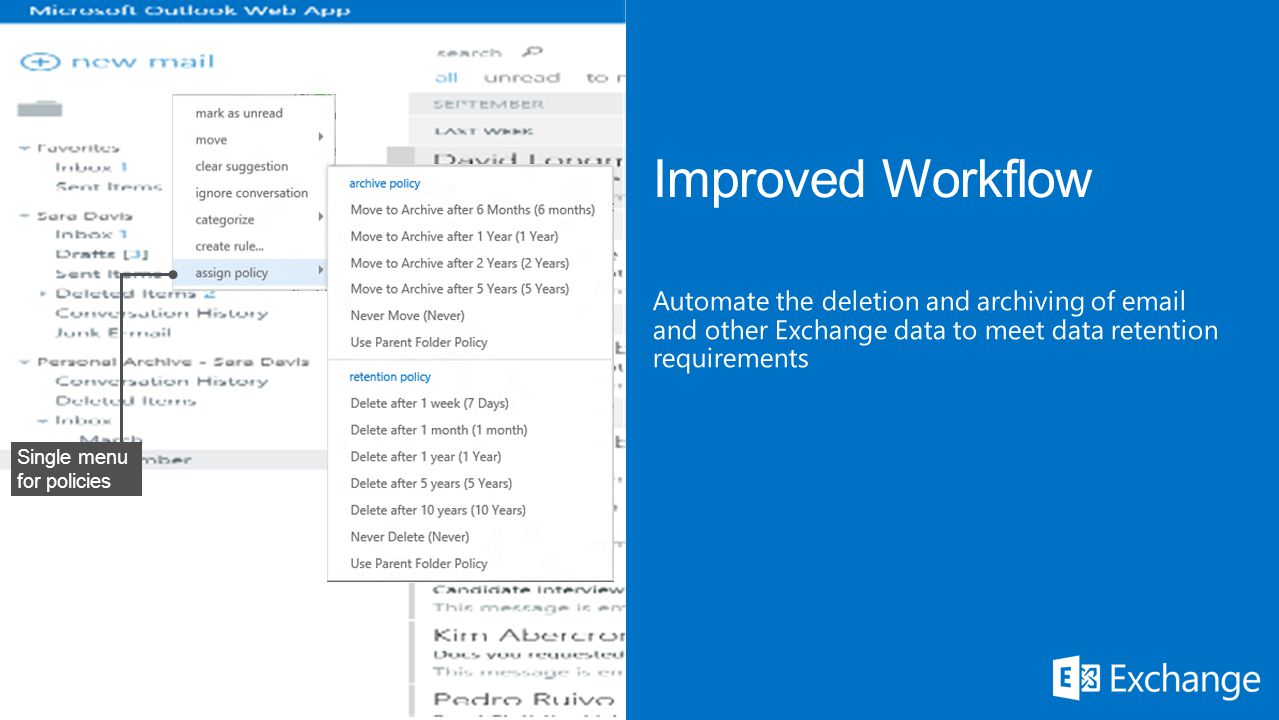Select Use Parent Folder Policy under retention policy
Screen dimensions: 1279x720
[x=419, y=564]
